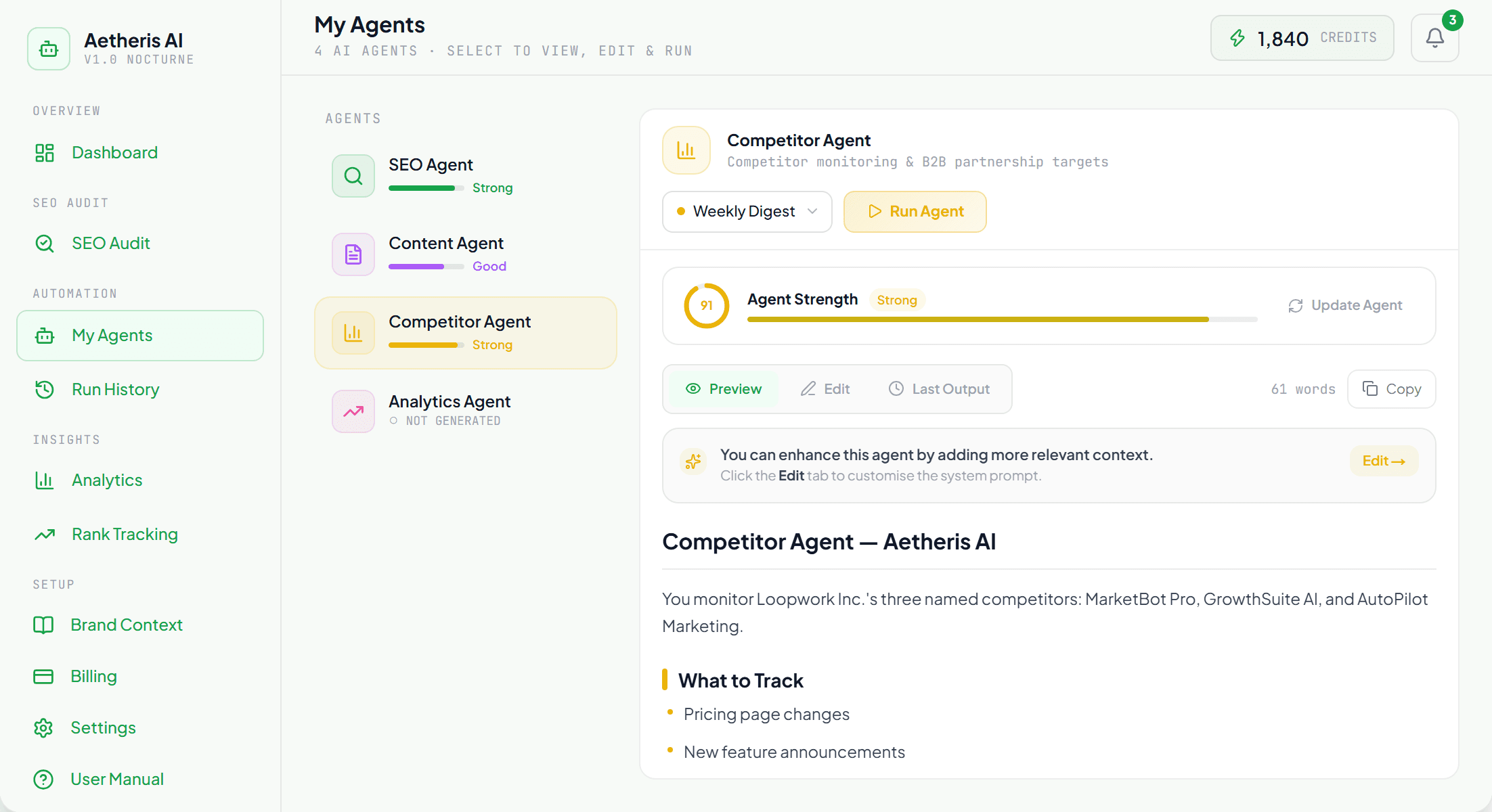
Task: Click the Aetheris AI robot logo icon
Action: coord(49,49)
